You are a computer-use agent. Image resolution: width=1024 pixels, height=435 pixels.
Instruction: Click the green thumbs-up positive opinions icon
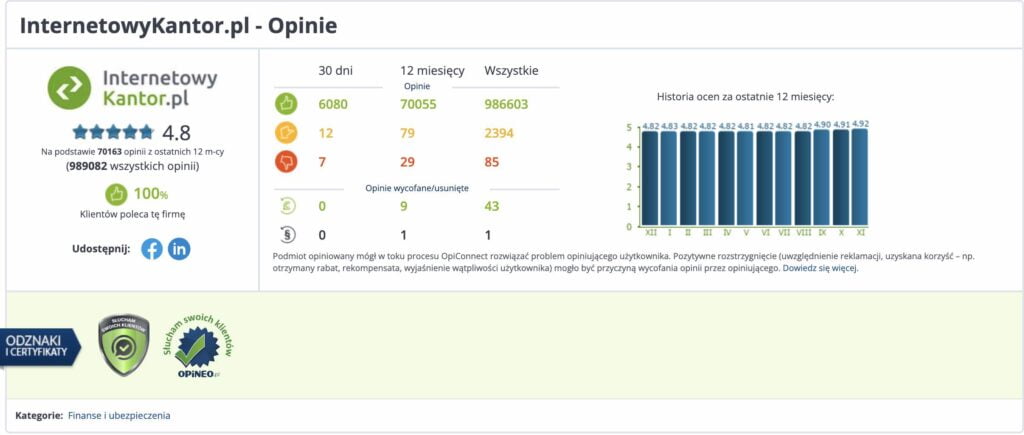(286, 104)
